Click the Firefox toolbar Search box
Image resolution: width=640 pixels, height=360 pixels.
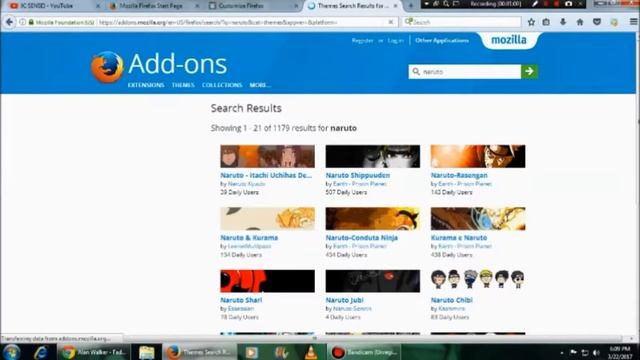click(x=462, y=22)
